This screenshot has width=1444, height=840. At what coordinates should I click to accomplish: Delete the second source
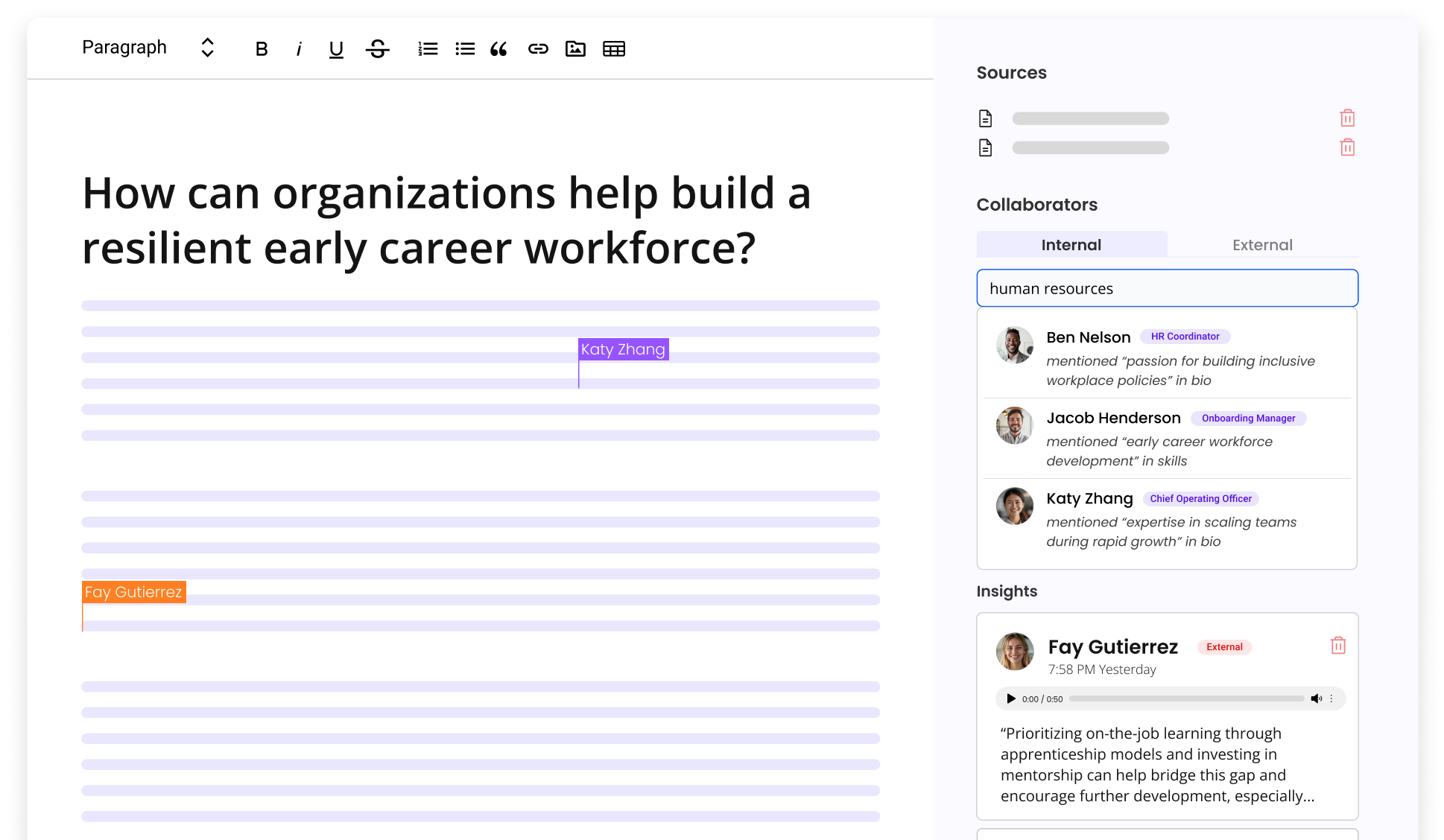coord(1347,147)
